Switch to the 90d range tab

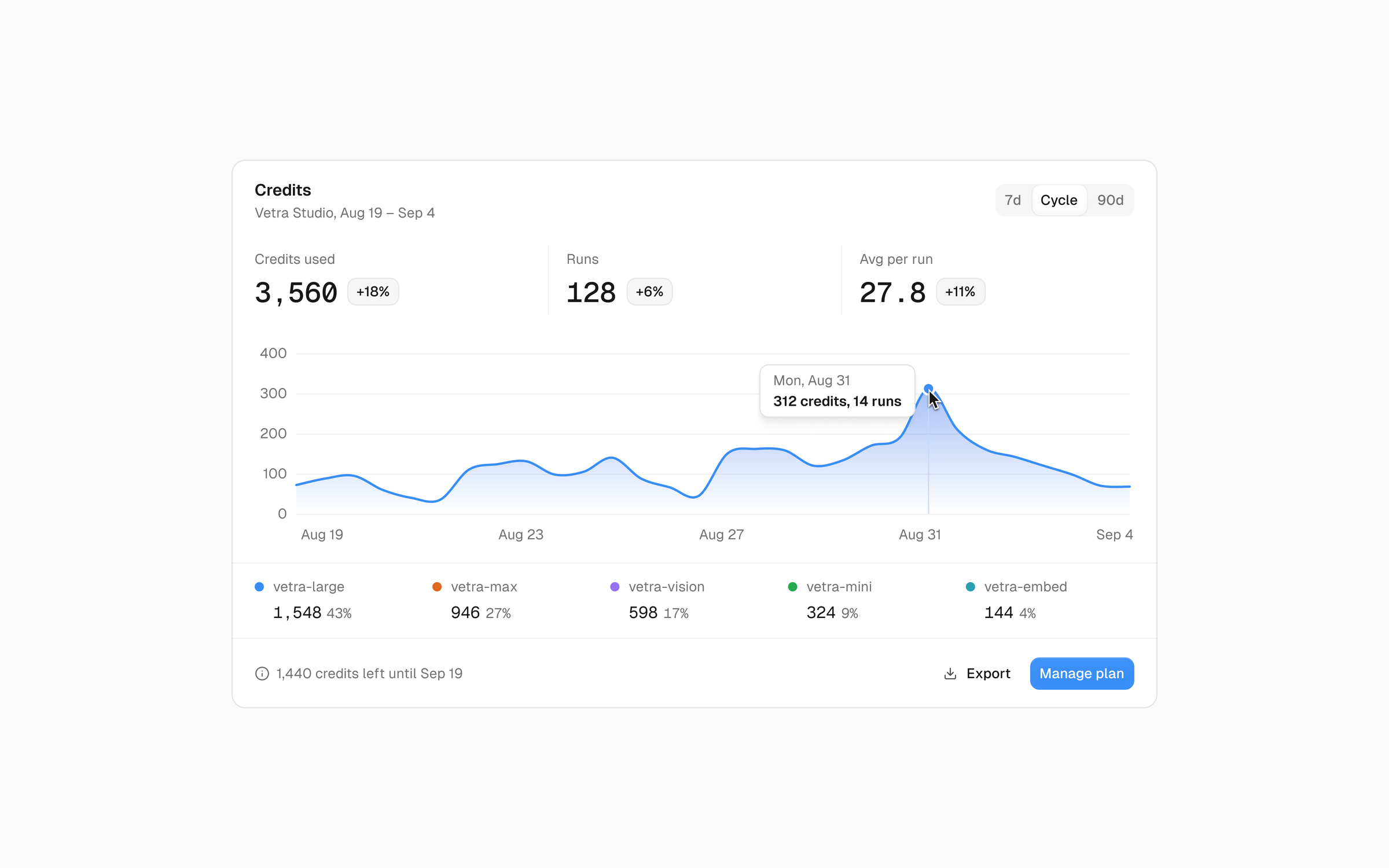[1110, 200]
